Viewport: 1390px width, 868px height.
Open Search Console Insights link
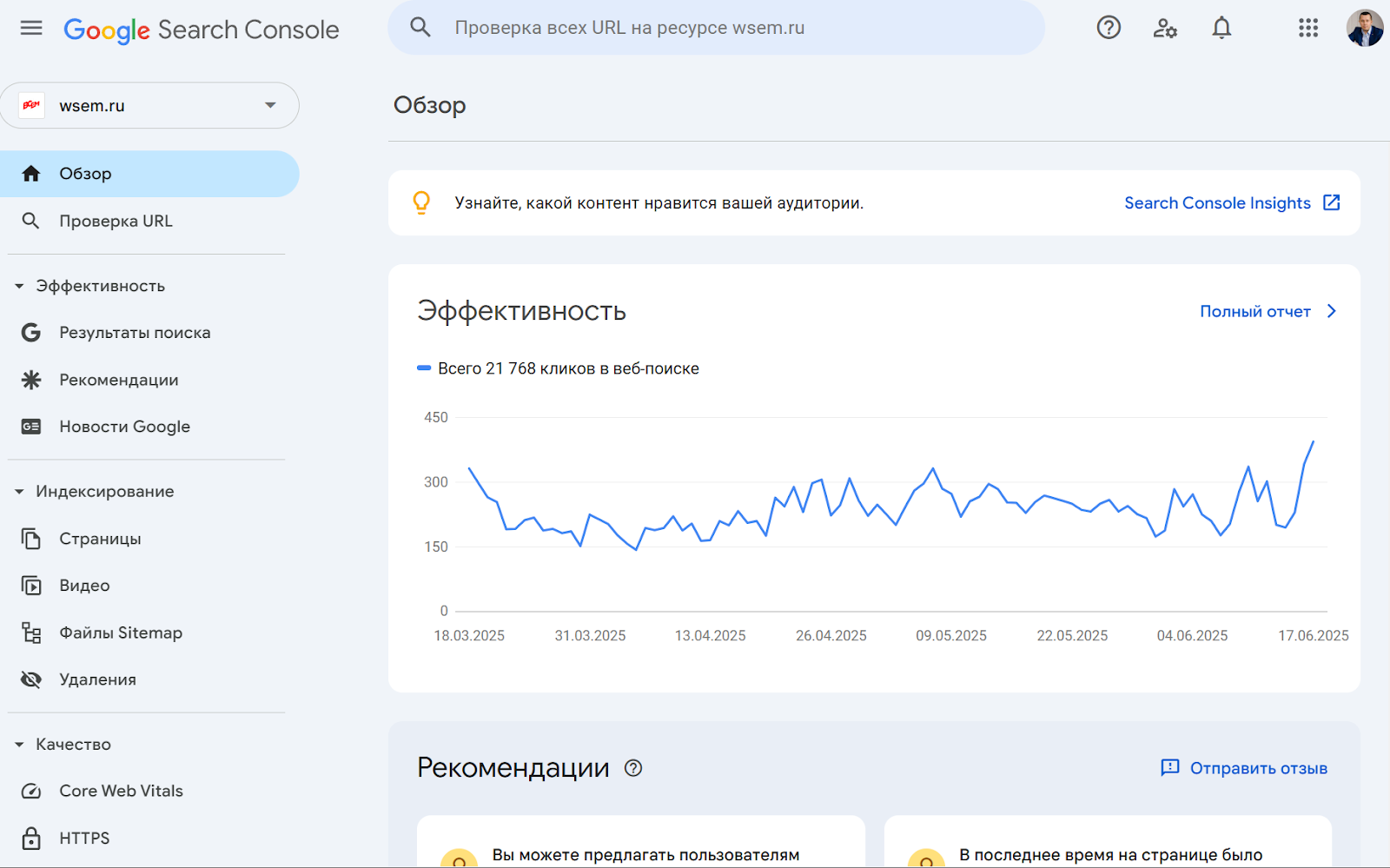pyautogui.click(x=1217, y=202)
